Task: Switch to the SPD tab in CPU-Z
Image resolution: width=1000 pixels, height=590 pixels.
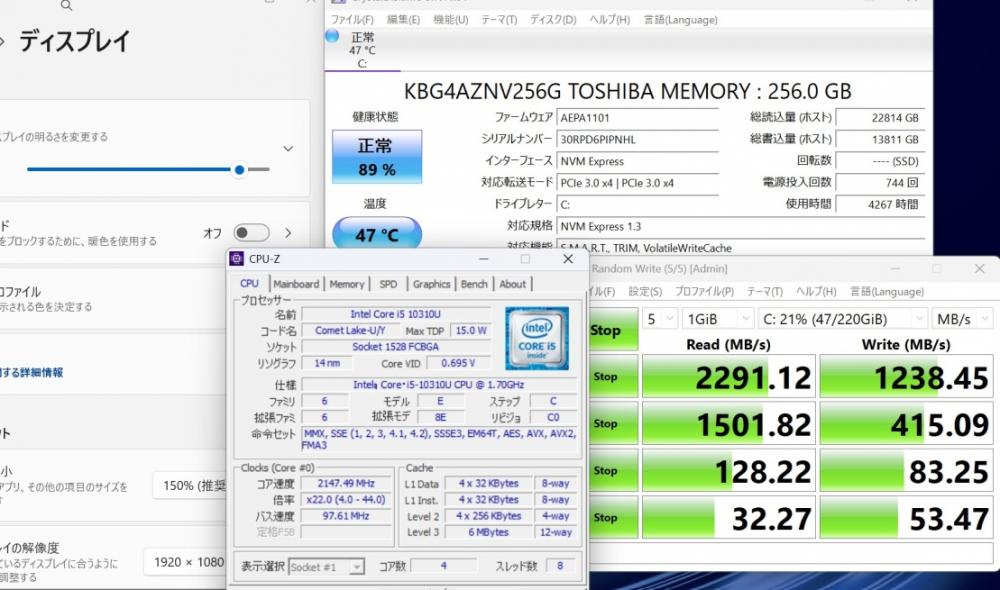Action: [x=388, y=284]
